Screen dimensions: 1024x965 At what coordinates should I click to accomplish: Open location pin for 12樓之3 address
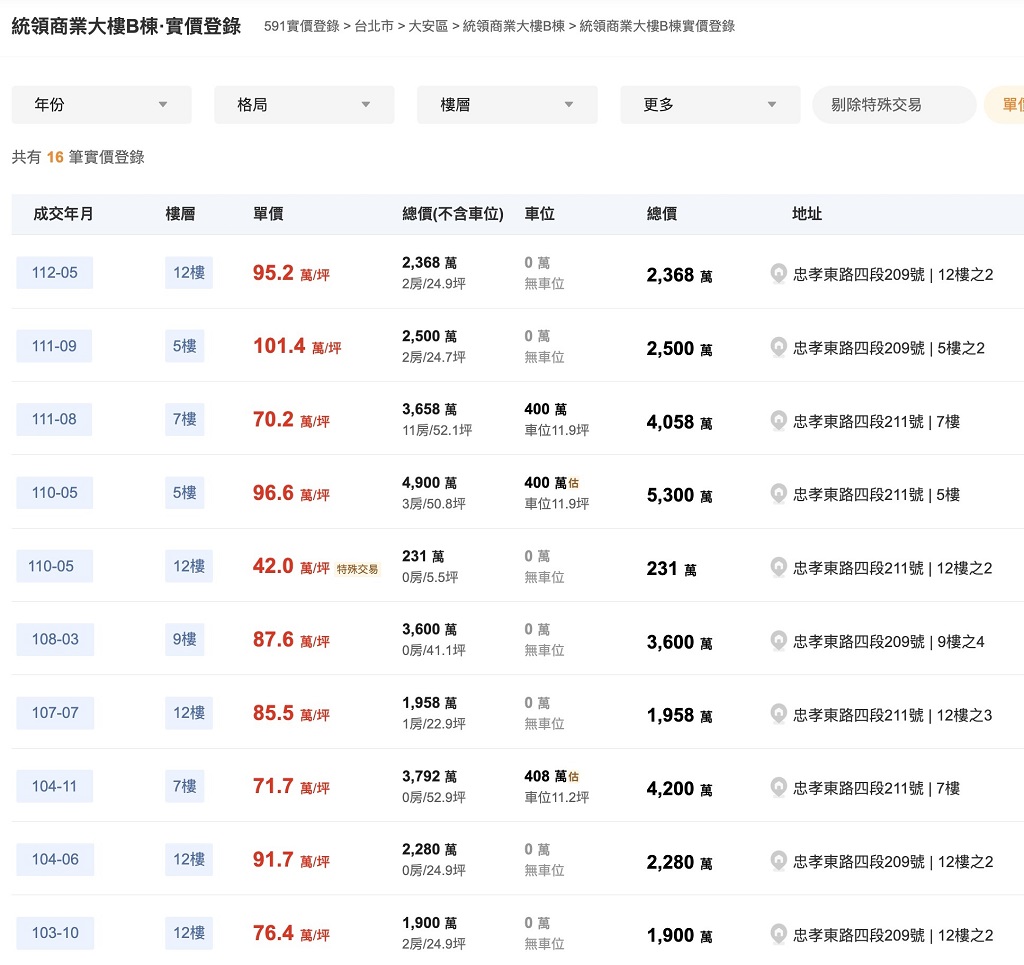pyautogui.click(x=778, y=714)
